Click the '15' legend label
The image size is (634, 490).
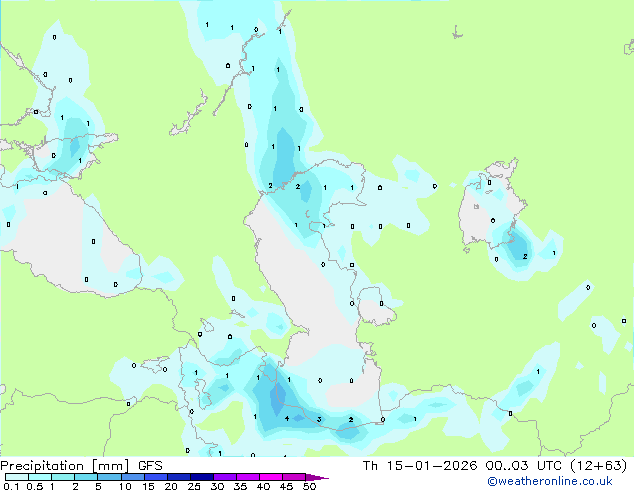(x=148, y=486)
